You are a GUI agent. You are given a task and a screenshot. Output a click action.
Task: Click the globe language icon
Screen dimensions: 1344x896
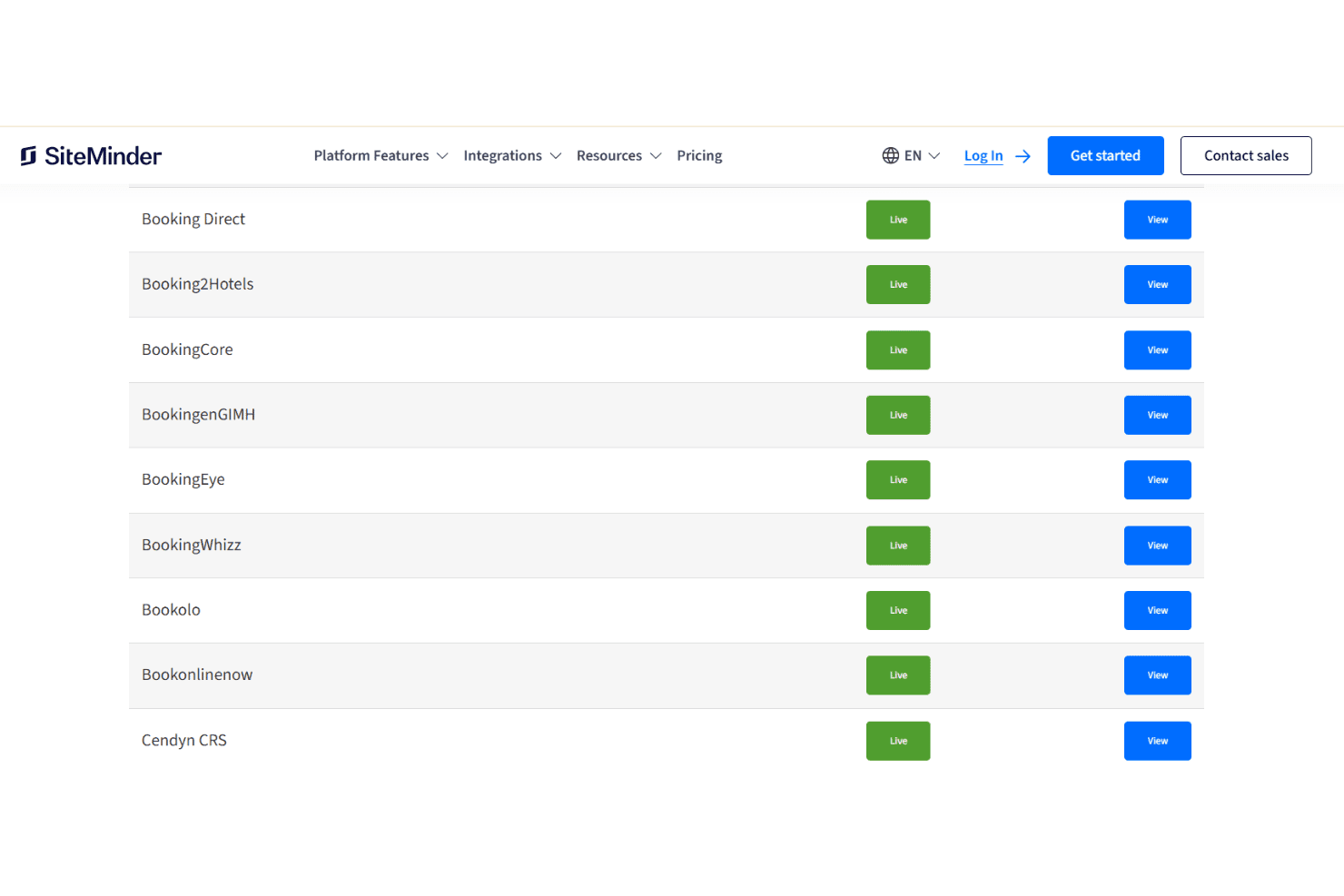click(890, 156)
